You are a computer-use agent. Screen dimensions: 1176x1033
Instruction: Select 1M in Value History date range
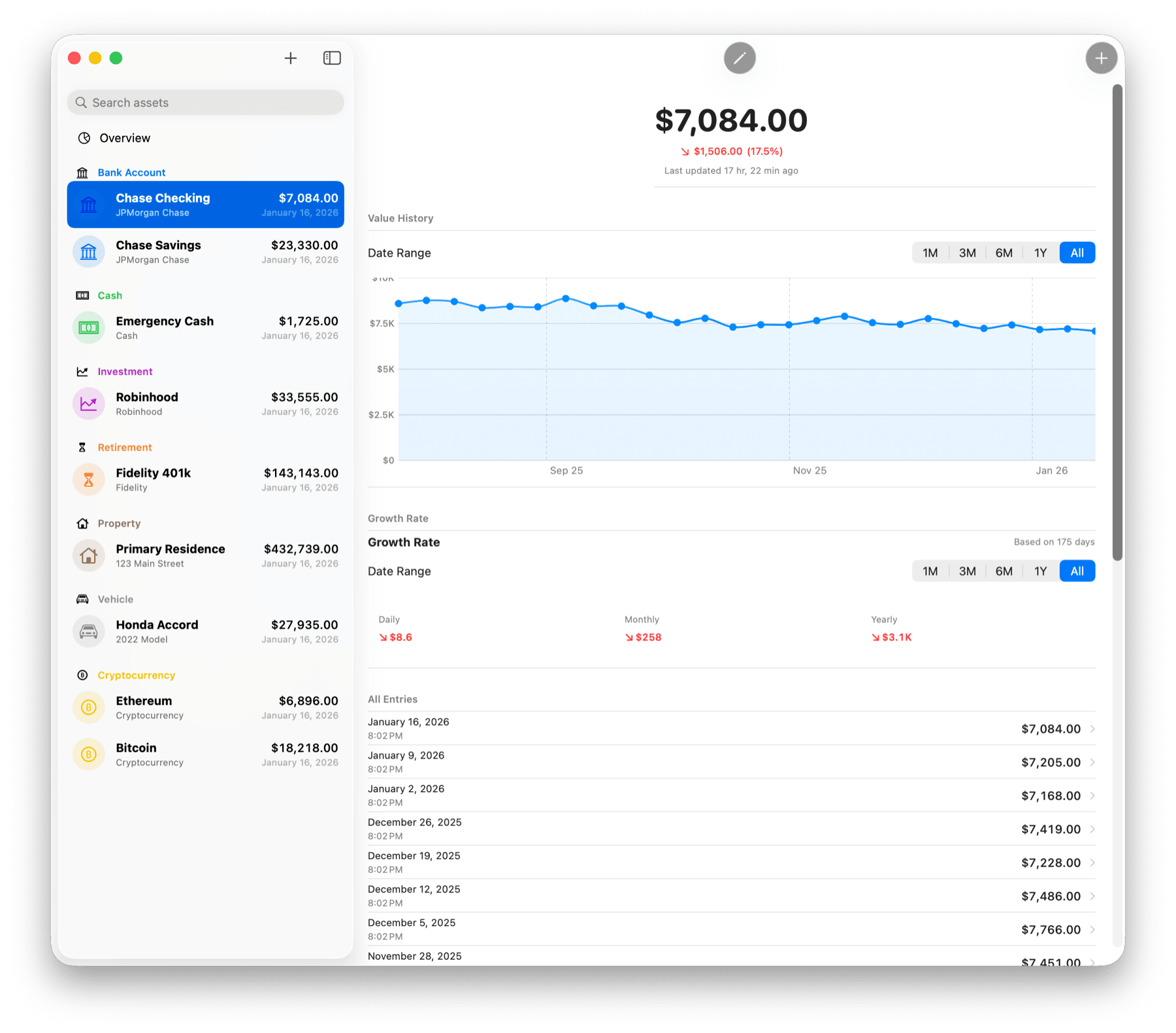930,253
